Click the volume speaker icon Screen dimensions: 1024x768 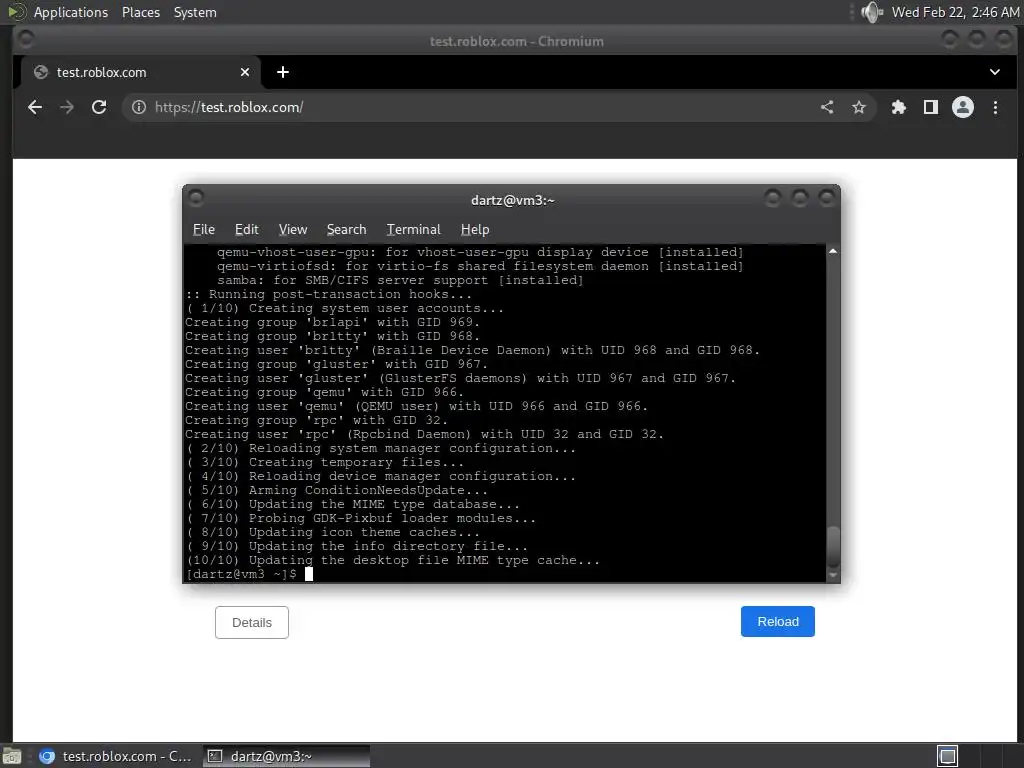(x=872, y=12)
